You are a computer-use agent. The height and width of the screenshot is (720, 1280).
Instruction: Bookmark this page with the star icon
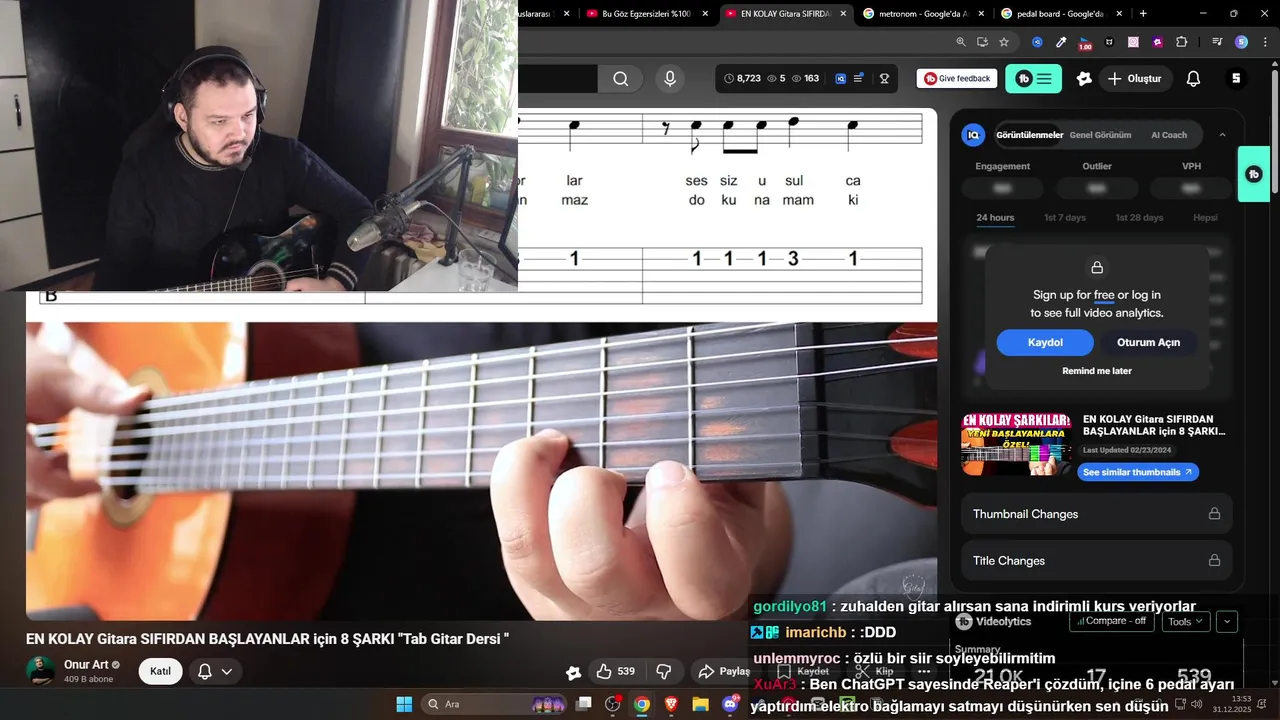pyautogui.click(x=1004, y=42)
